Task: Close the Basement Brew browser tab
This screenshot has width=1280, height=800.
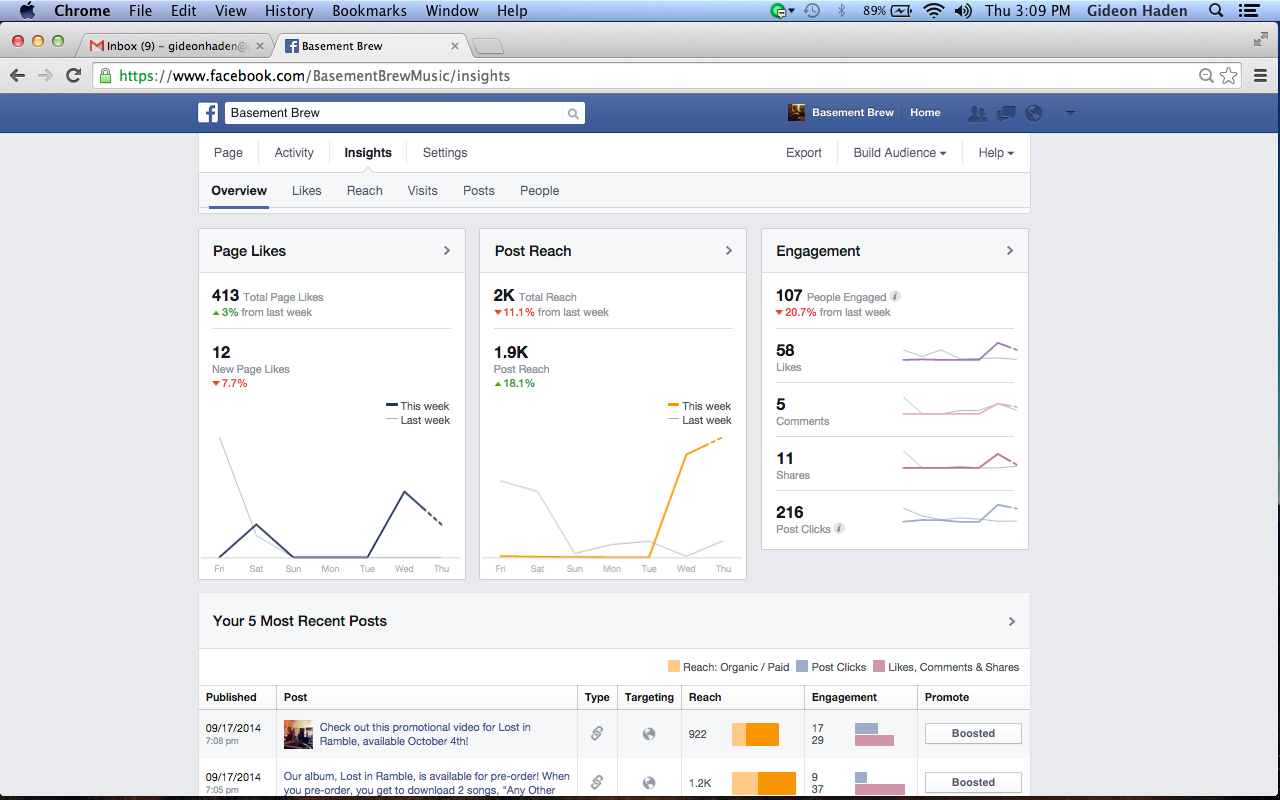Action: point(455,46)
